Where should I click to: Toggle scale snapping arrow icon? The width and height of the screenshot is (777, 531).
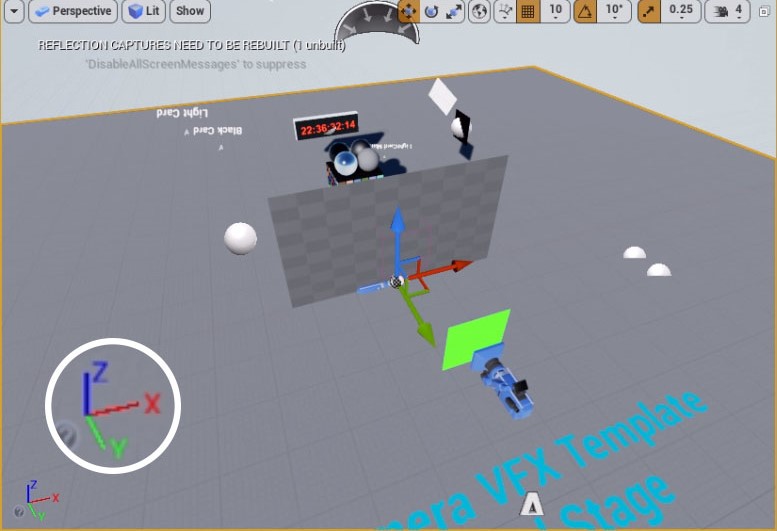click(x=649, y=11)
